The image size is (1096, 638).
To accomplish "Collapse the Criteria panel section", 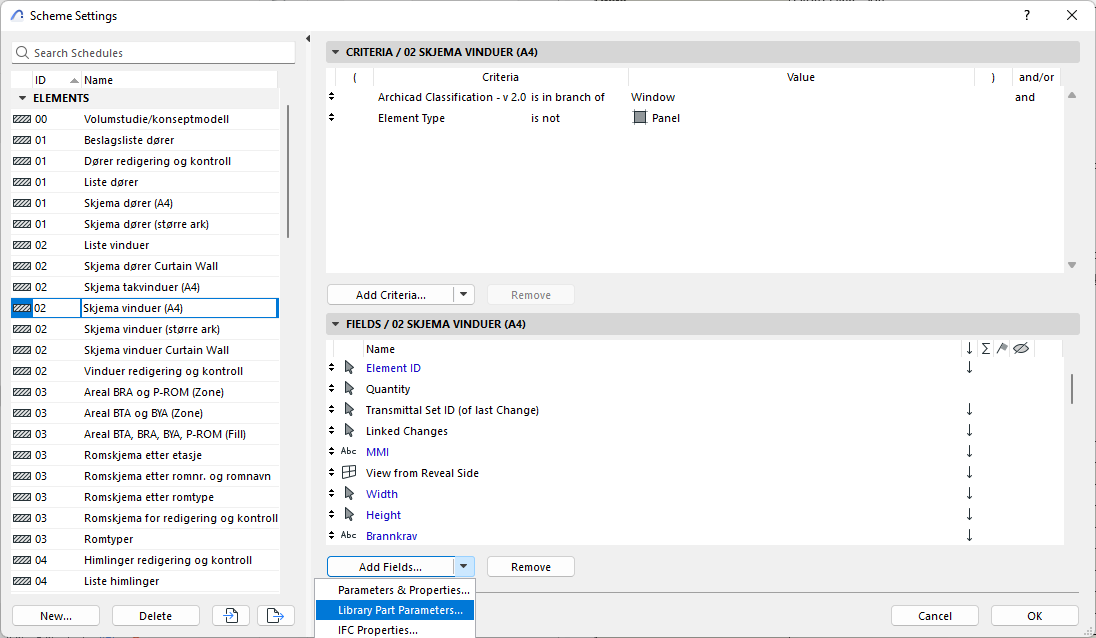I will coord(335,52).
